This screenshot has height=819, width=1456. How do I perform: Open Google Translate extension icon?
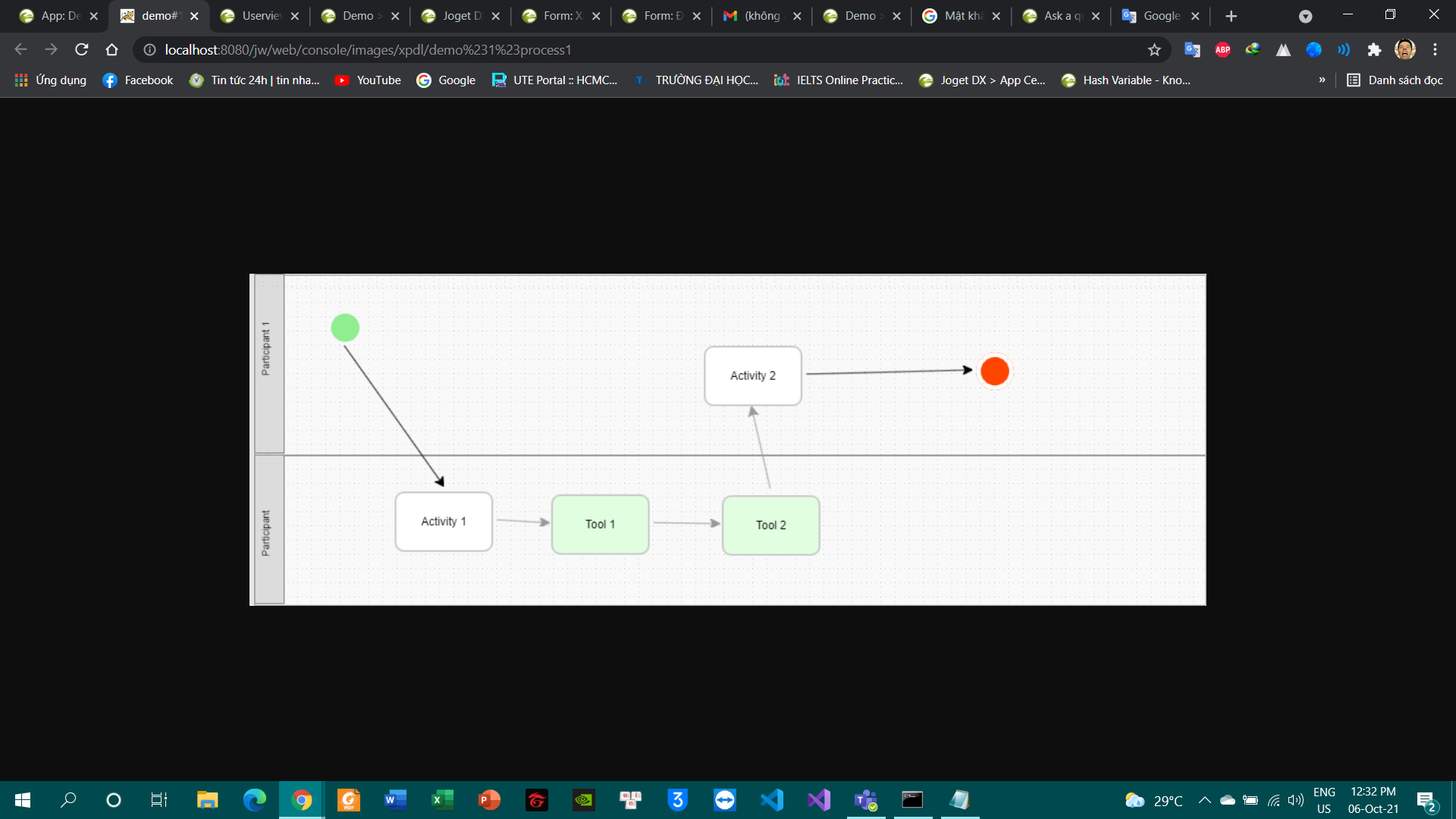click(x=1192, y=50)
